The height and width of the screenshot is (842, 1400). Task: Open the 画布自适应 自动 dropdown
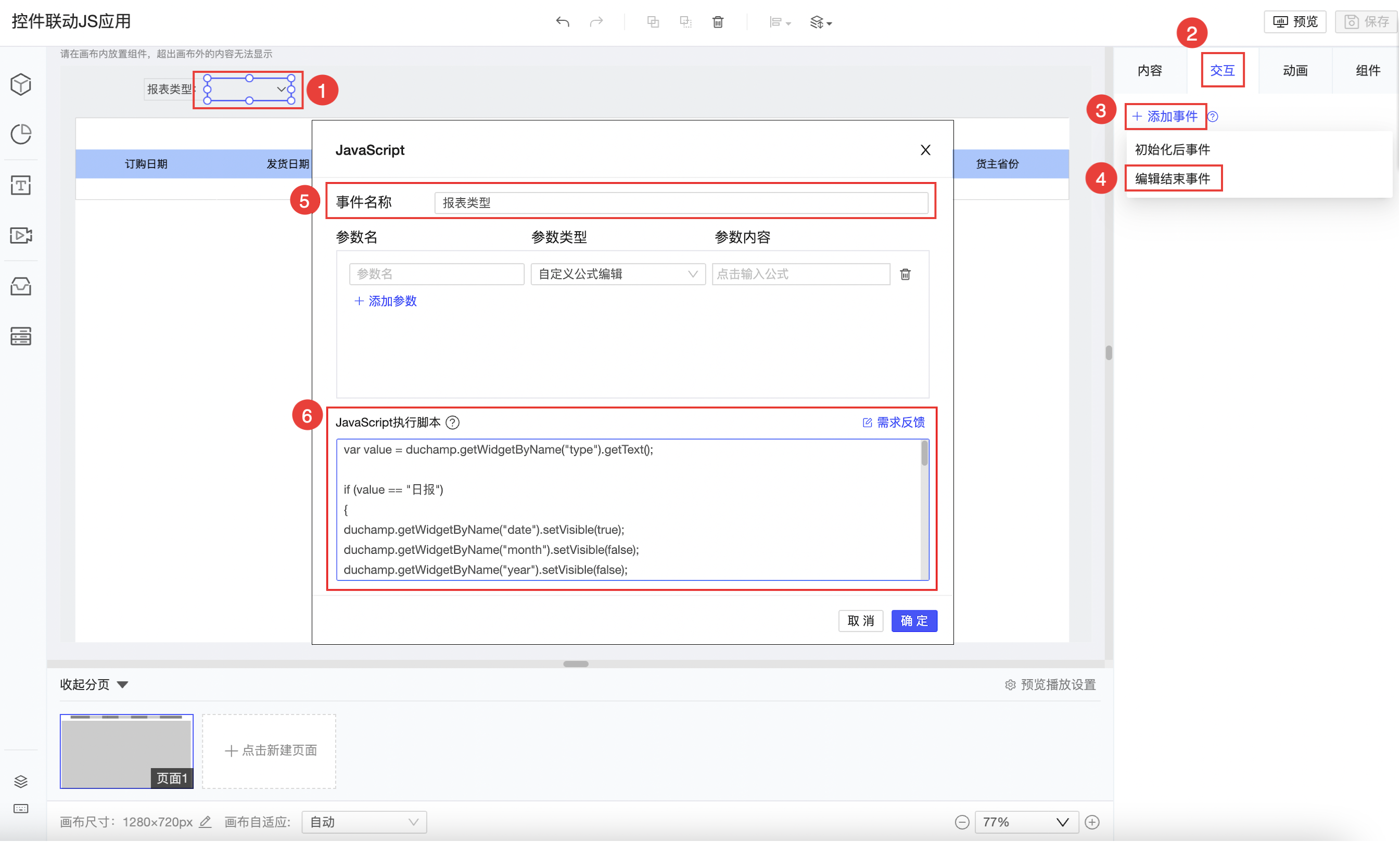click(x=364, y=822)
